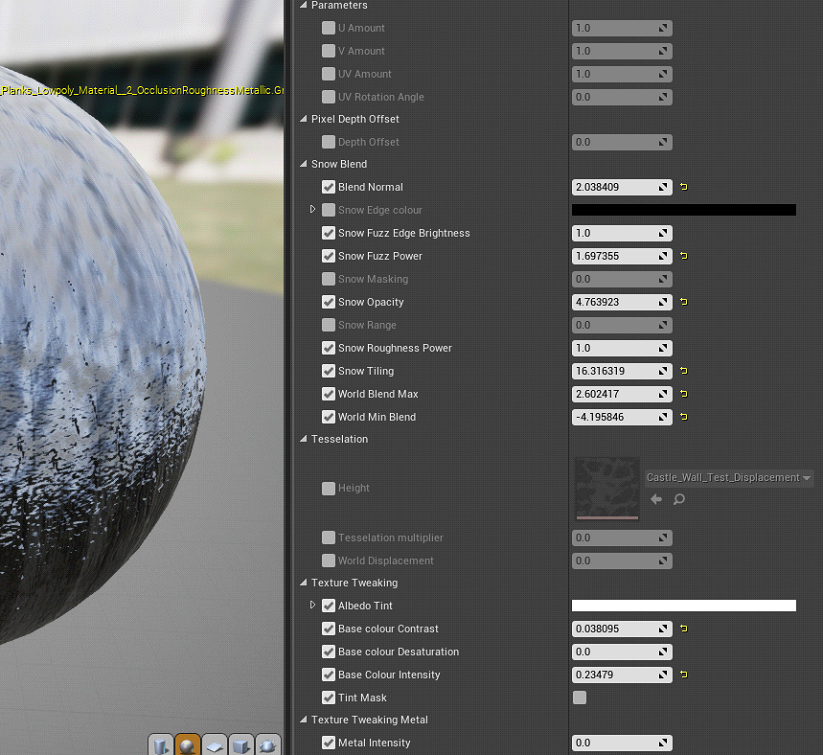The image size is (823, 755).
Task: Click the magnifier to locate the Height texture
Action: point(679,499)
